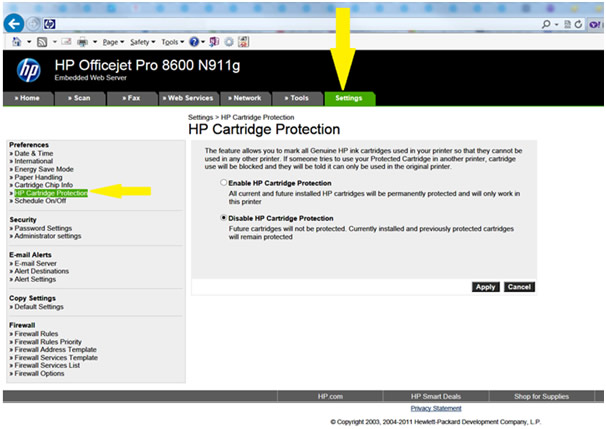Viewport: 606px width, 429px height.
Task: Open the Privacy Statement link
Action: tap(436, 409)
